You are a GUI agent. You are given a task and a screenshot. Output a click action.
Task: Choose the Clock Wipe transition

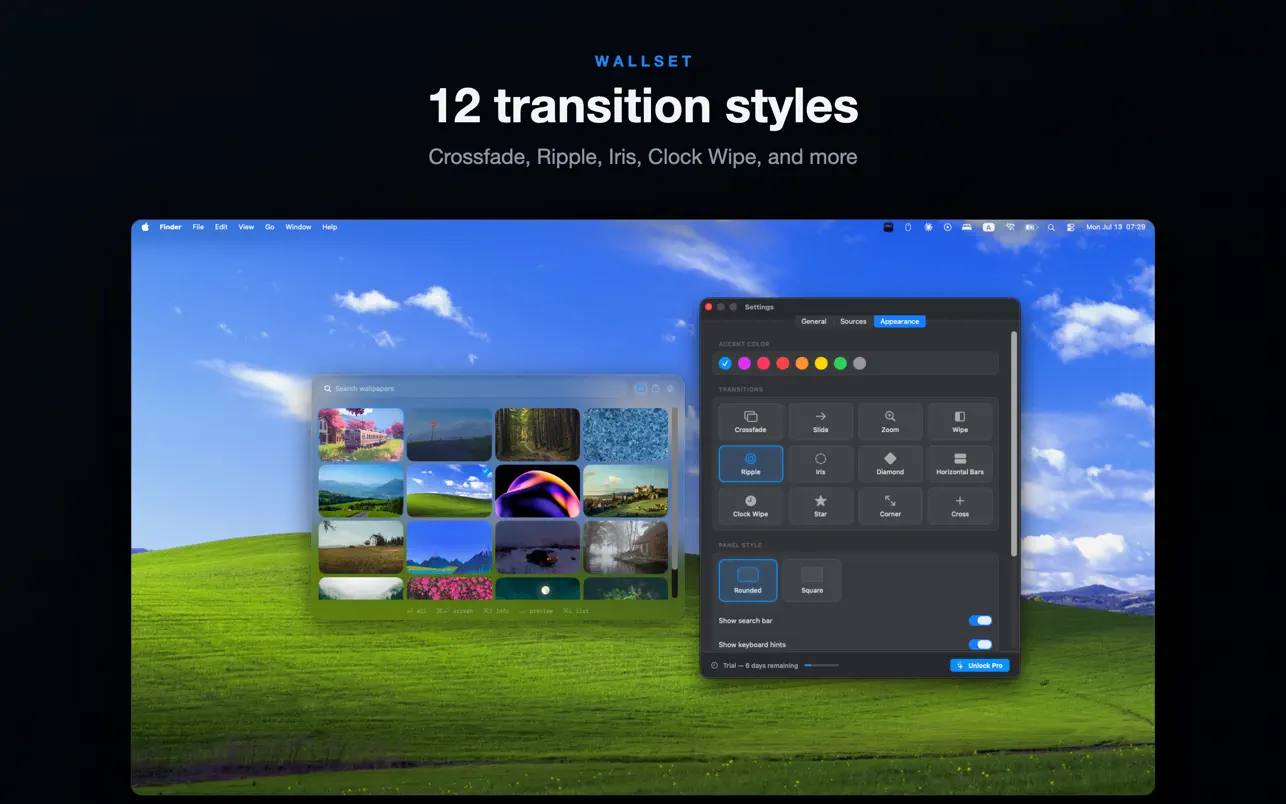click(x=750, y=505)
